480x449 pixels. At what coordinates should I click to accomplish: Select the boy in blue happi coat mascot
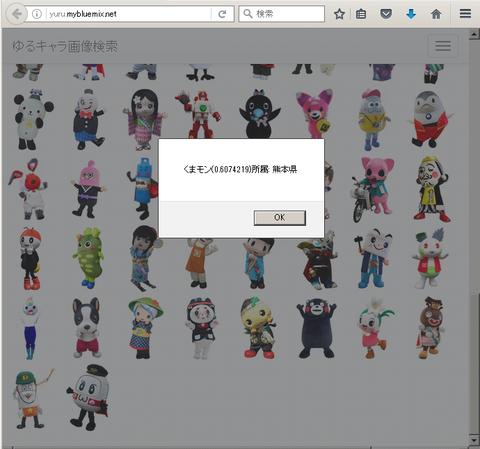point(259,263)
